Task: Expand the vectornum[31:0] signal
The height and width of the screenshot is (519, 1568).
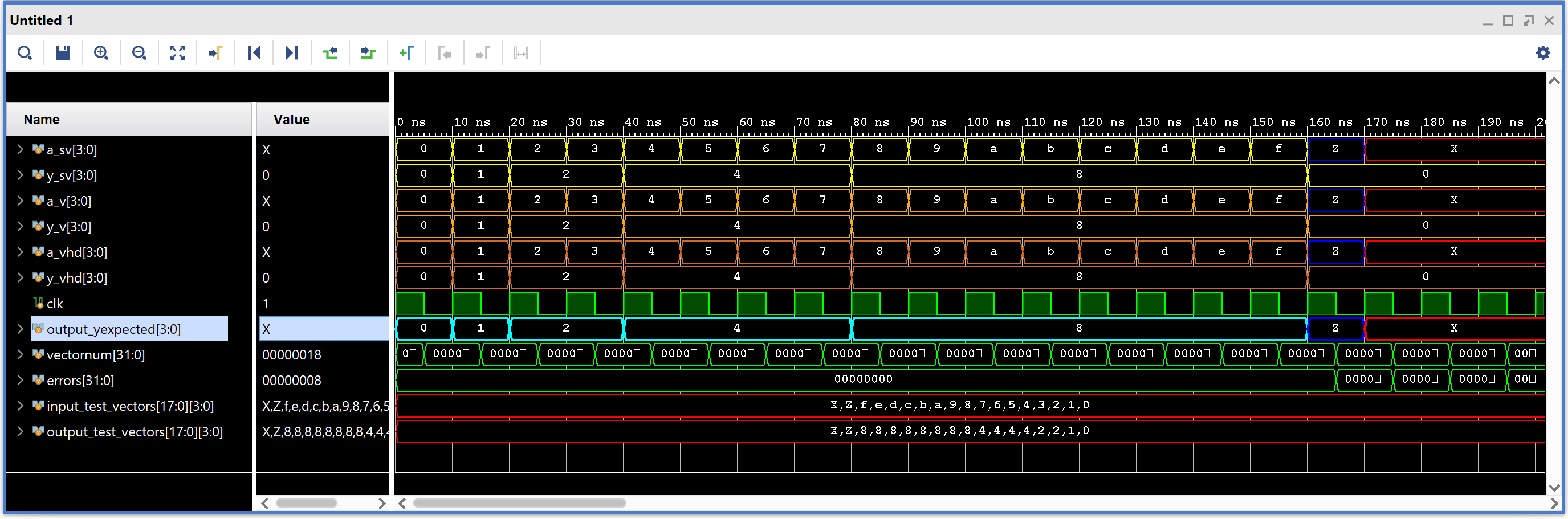Action: pos(20,355)
